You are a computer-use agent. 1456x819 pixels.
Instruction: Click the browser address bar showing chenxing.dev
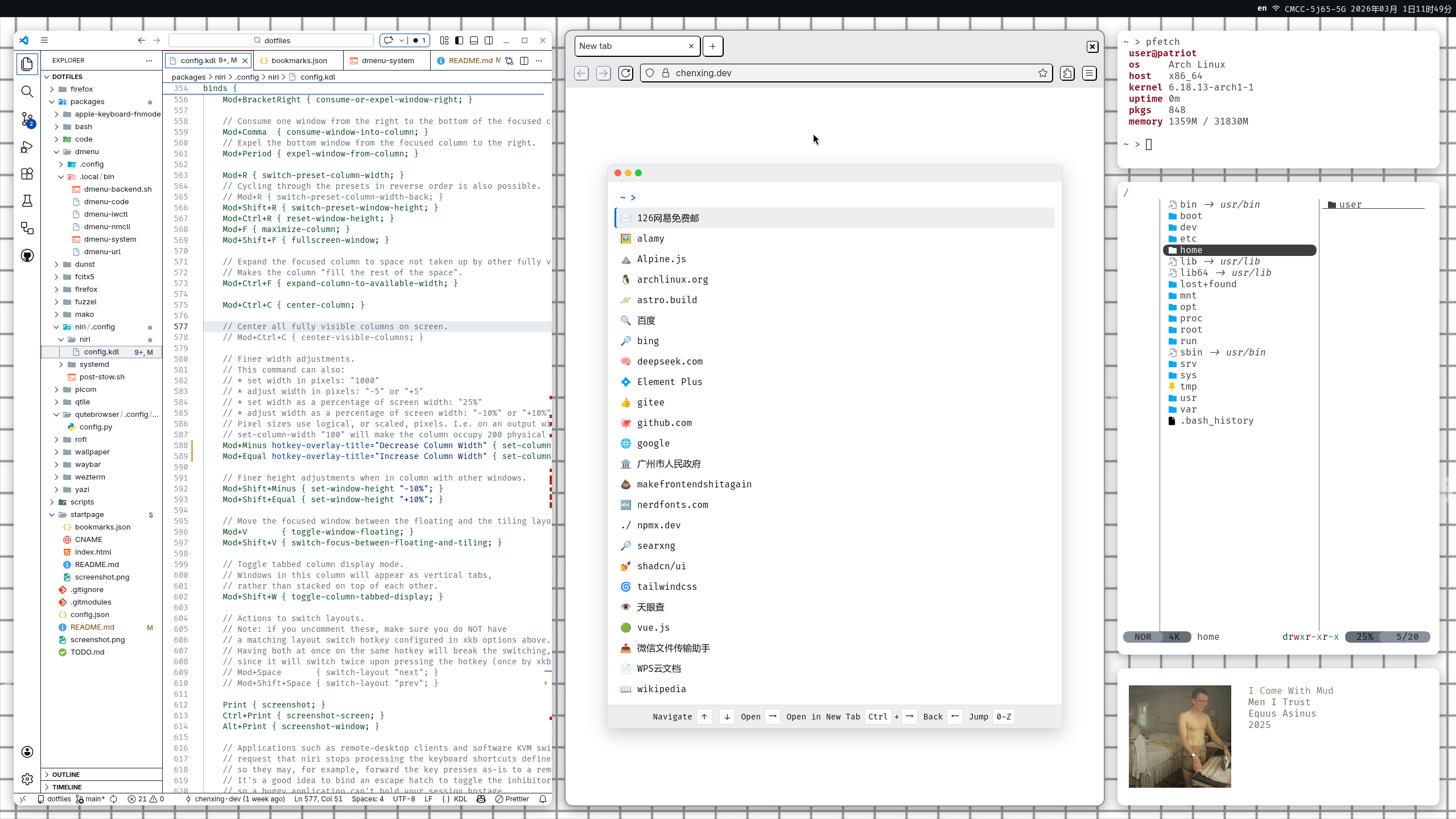click(x=797, y=73)
